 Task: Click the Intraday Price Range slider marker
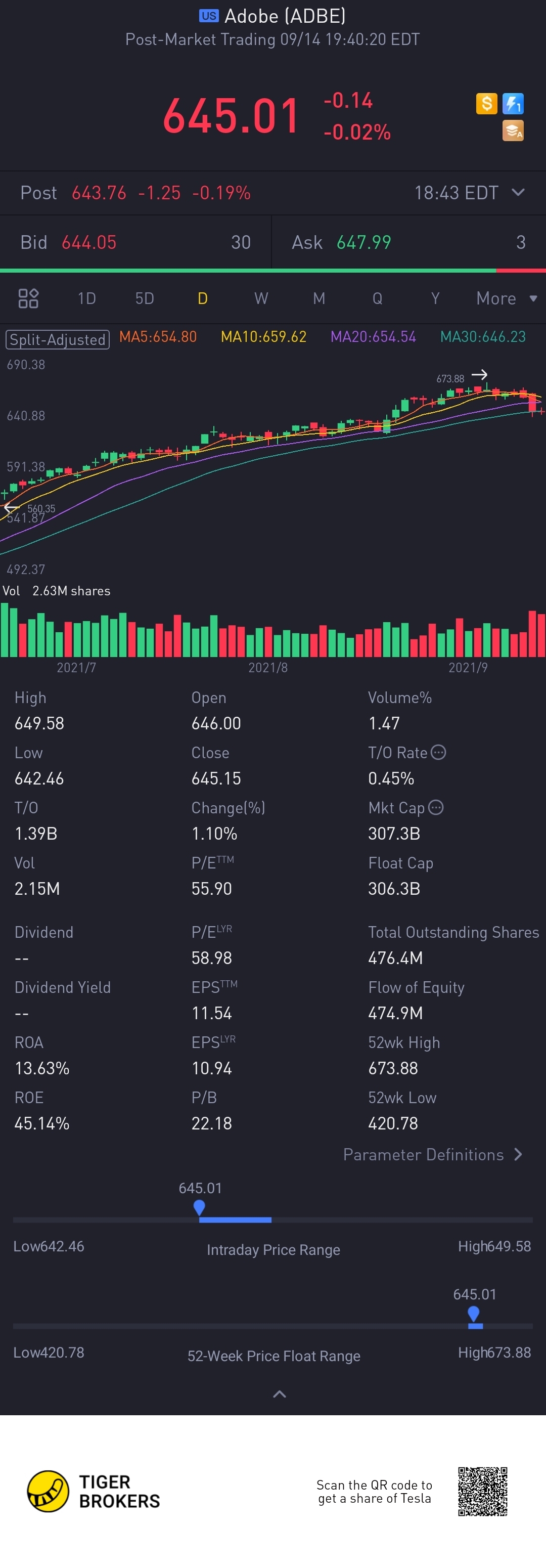[x=199, y=1207]
